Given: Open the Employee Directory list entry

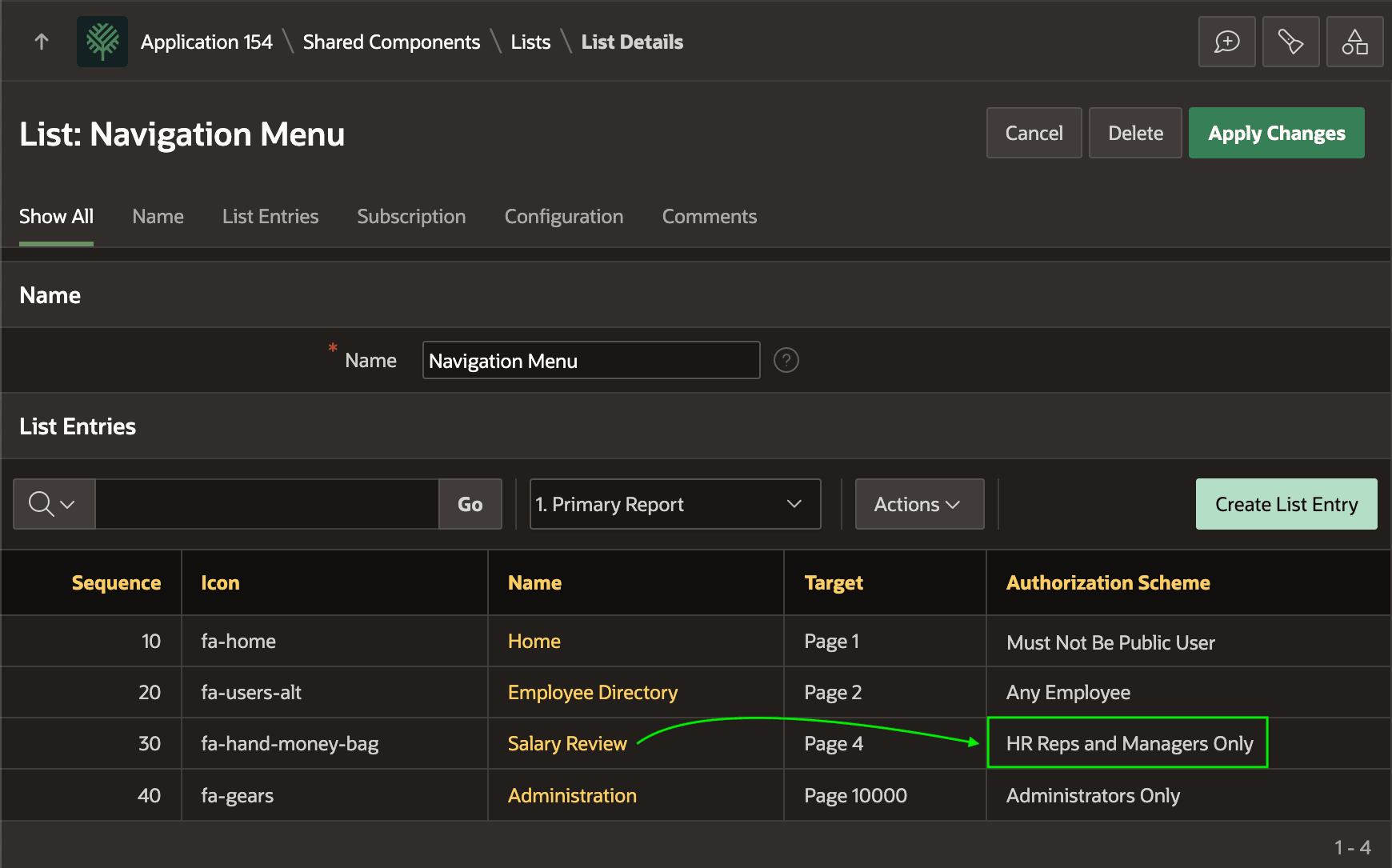Looking at the screenshot, I should tap(593, 692).
